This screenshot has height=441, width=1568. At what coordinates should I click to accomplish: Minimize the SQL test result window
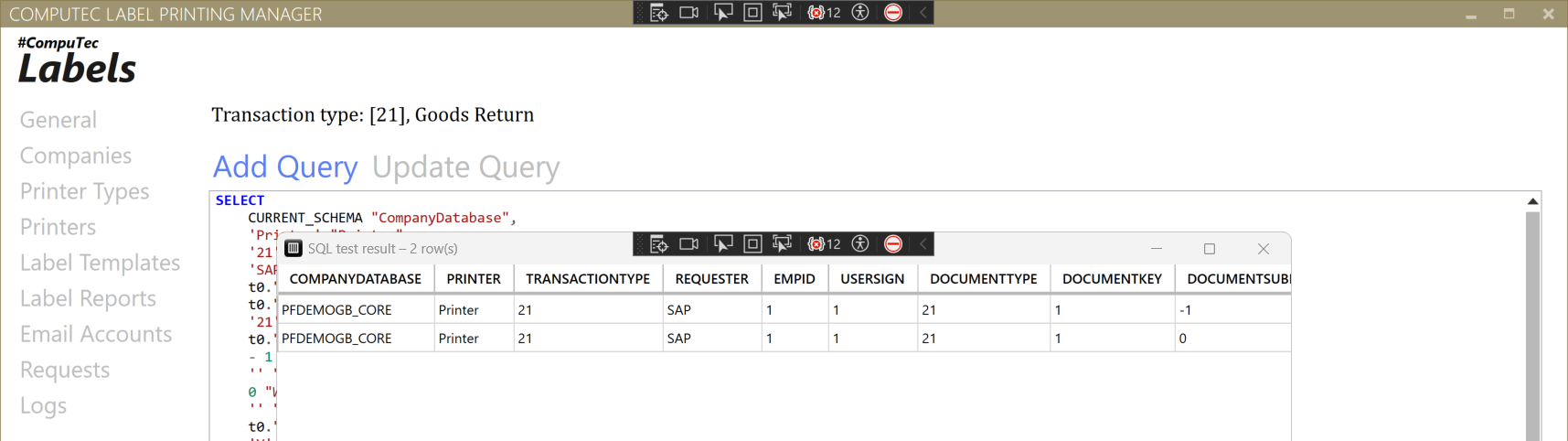pyautogui.click(x=1157, y=249)
